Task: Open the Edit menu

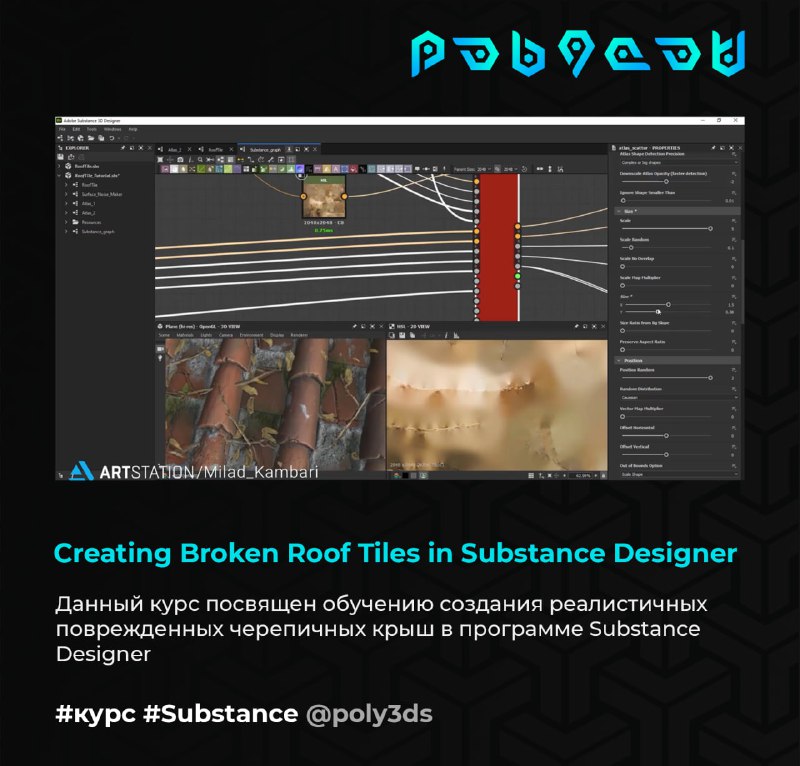Action: (76, 129)
